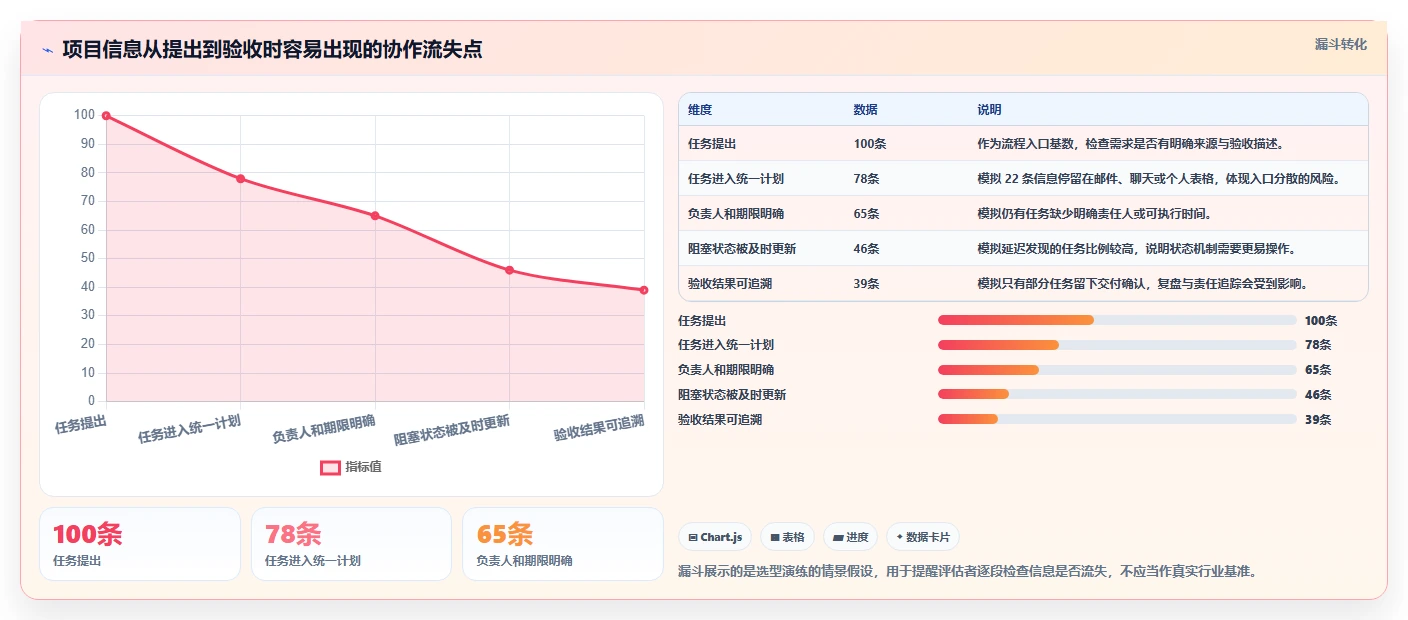
Task: Click the chart data point at value 39
Action: [x=644, y=290]
